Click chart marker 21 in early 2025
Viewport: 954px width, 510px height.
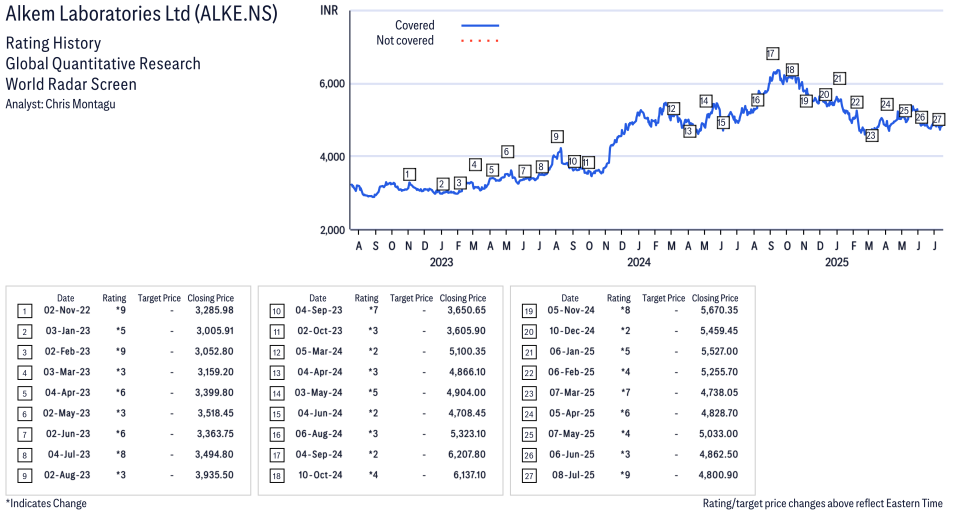coord(838,79)
